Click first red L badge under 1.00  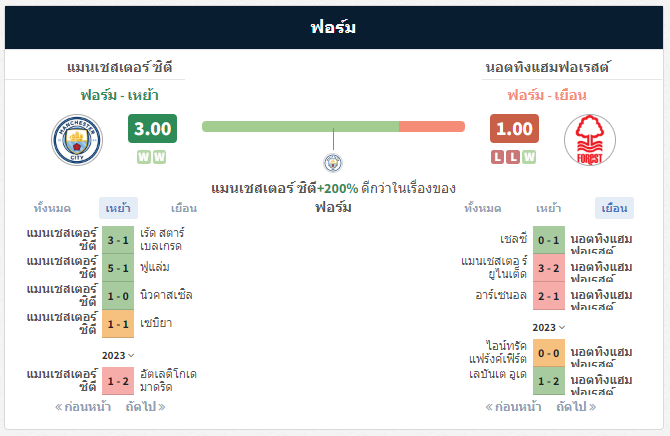pyautogui.click(x=497, y=157)
